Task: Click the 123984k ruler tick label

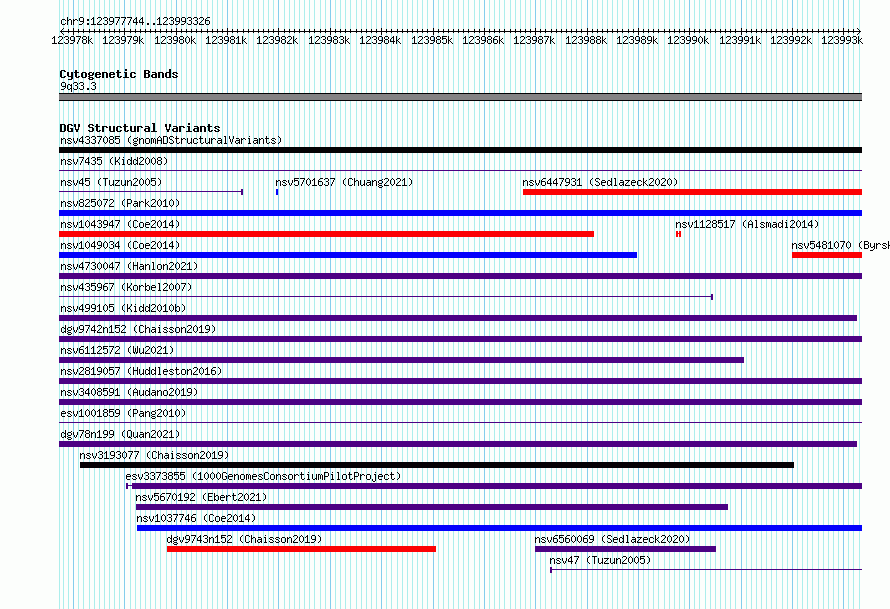Action: pyautogui.click(x=380, y=40)
